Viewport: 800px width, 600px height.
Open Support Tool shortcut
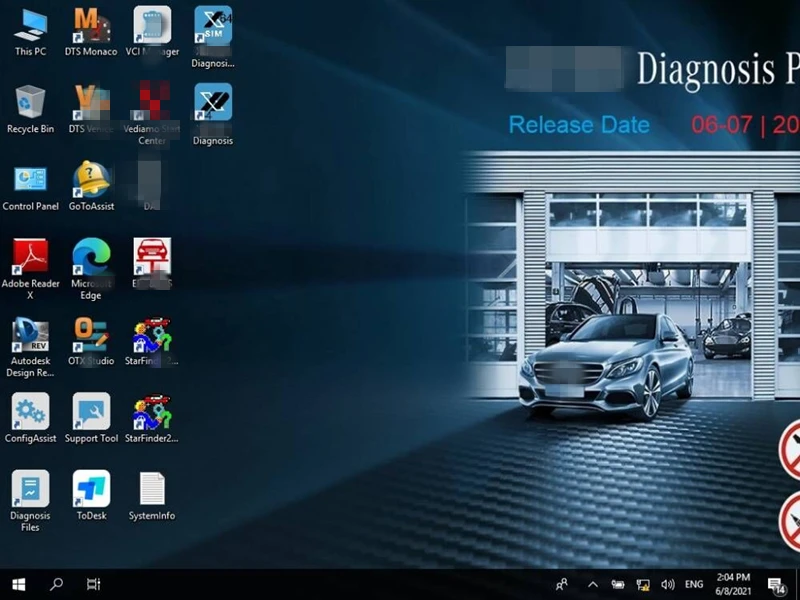pos(91,418)
